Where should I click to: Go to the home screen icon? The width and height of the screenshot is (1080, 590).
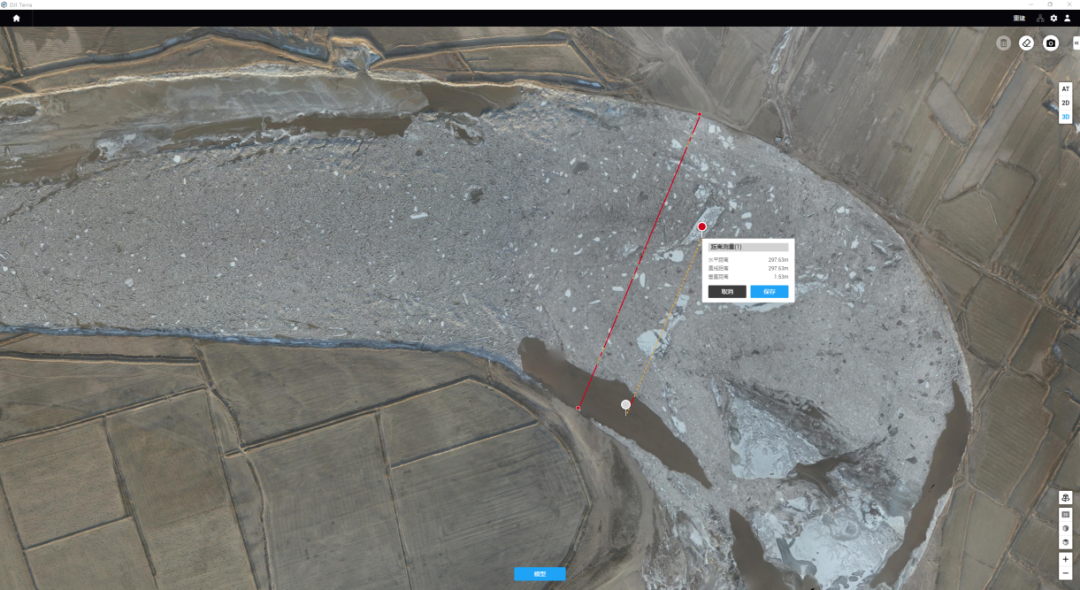tap(15, 18)
